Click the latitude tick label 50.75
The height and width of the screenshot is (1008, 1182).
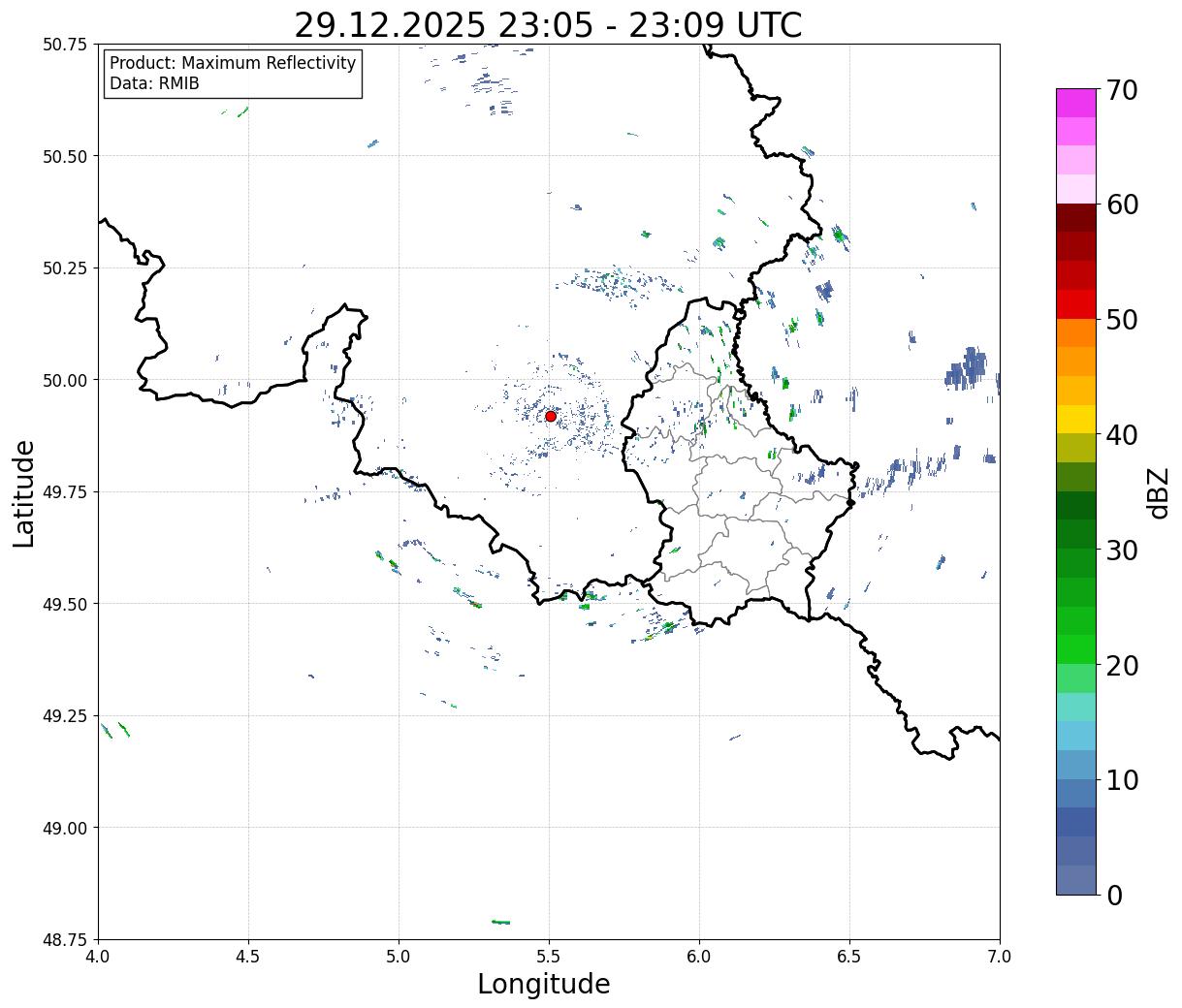tap(64, 45)
